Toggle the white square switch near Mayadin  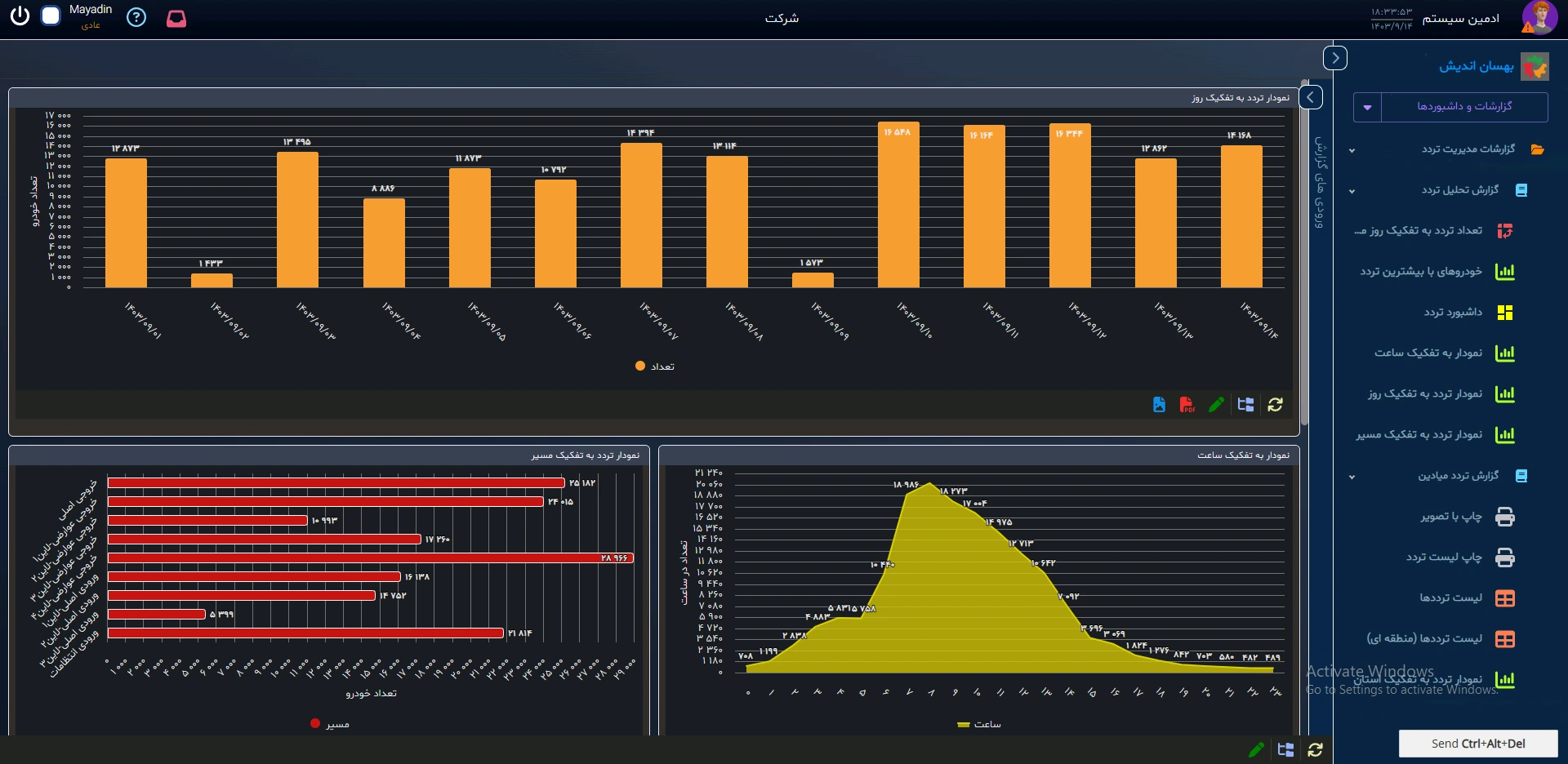coord(51,16)
